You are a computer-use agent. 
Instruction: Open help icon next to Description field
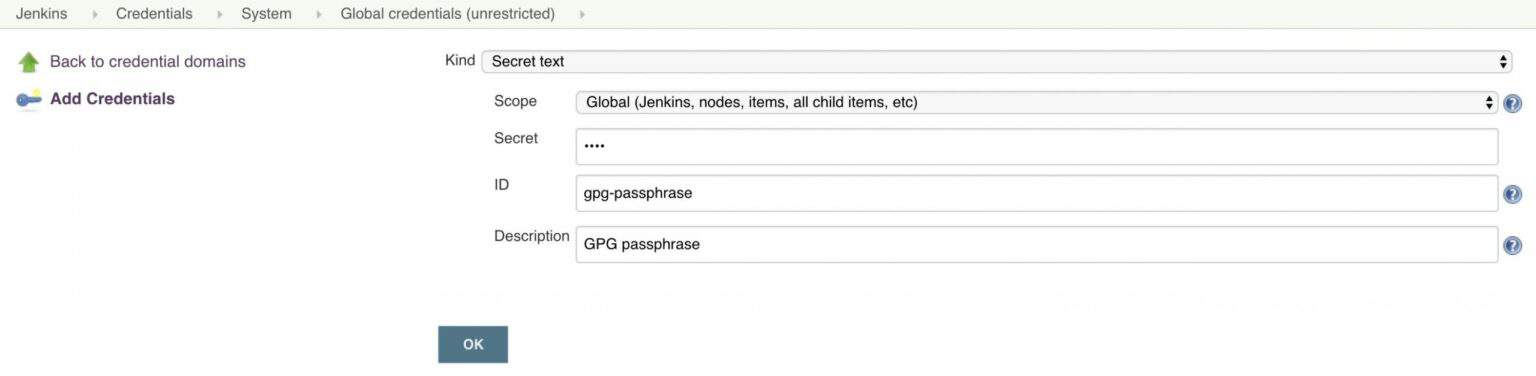point(1513,245)
